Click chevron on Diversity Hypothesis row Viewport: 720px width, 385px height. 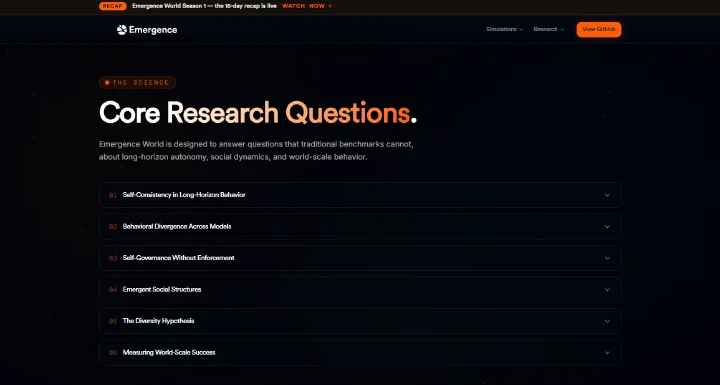tap(607, 321)
